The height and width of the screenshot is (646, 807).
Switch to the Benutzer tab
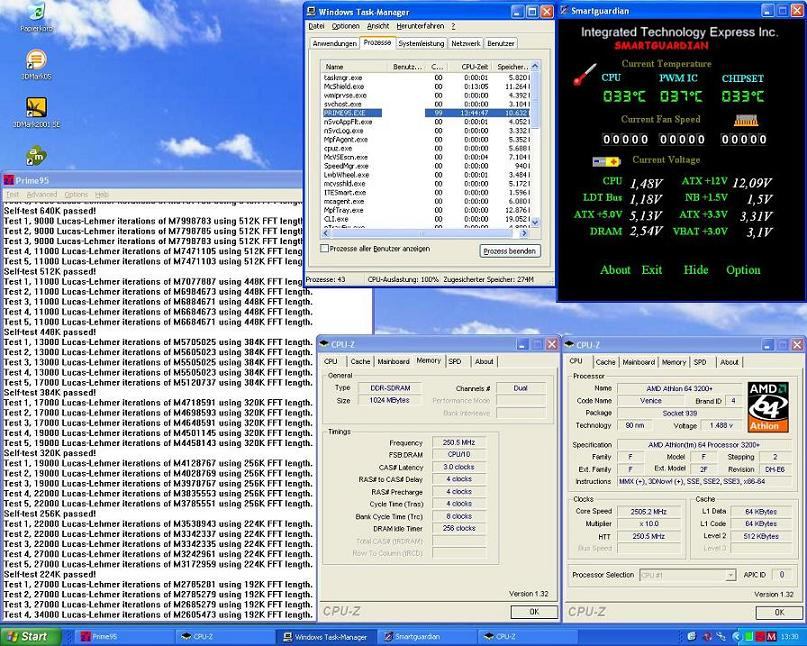point(500,44)
